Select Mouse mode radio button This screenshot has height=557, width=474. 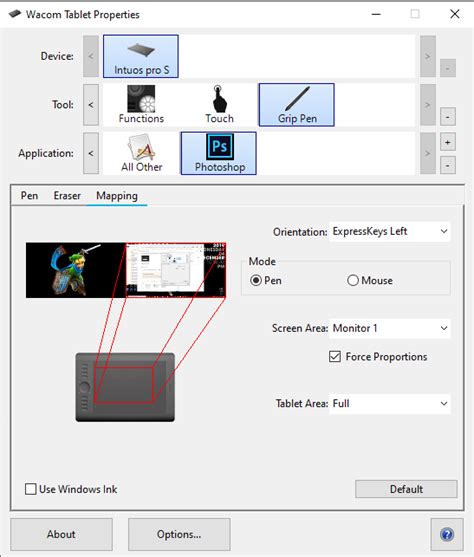point(352,280)
